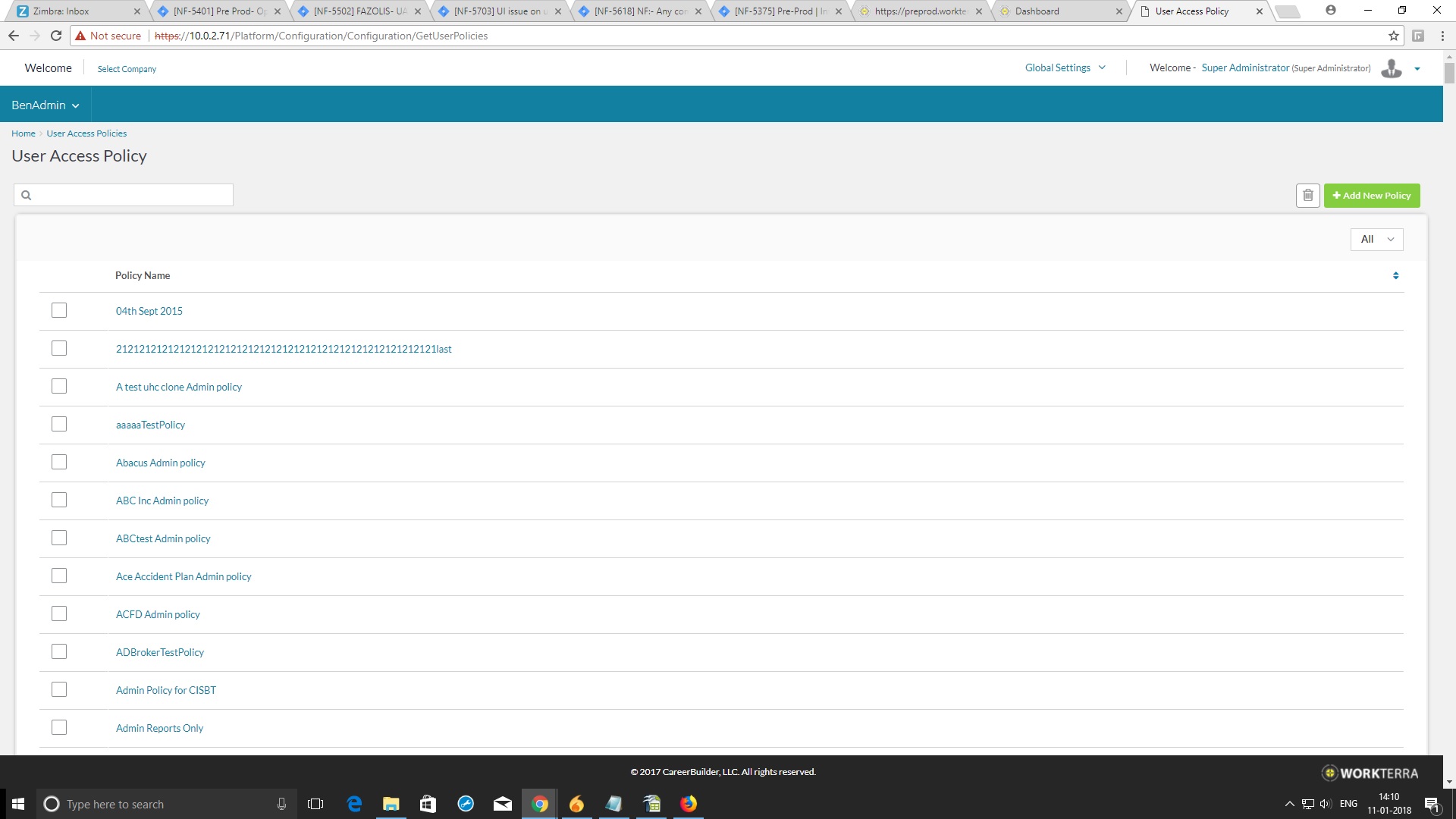This screenshot has height=819, width=1456.
Task: Open File Explorer from the taskbar
Action: (x=391, y=804)
